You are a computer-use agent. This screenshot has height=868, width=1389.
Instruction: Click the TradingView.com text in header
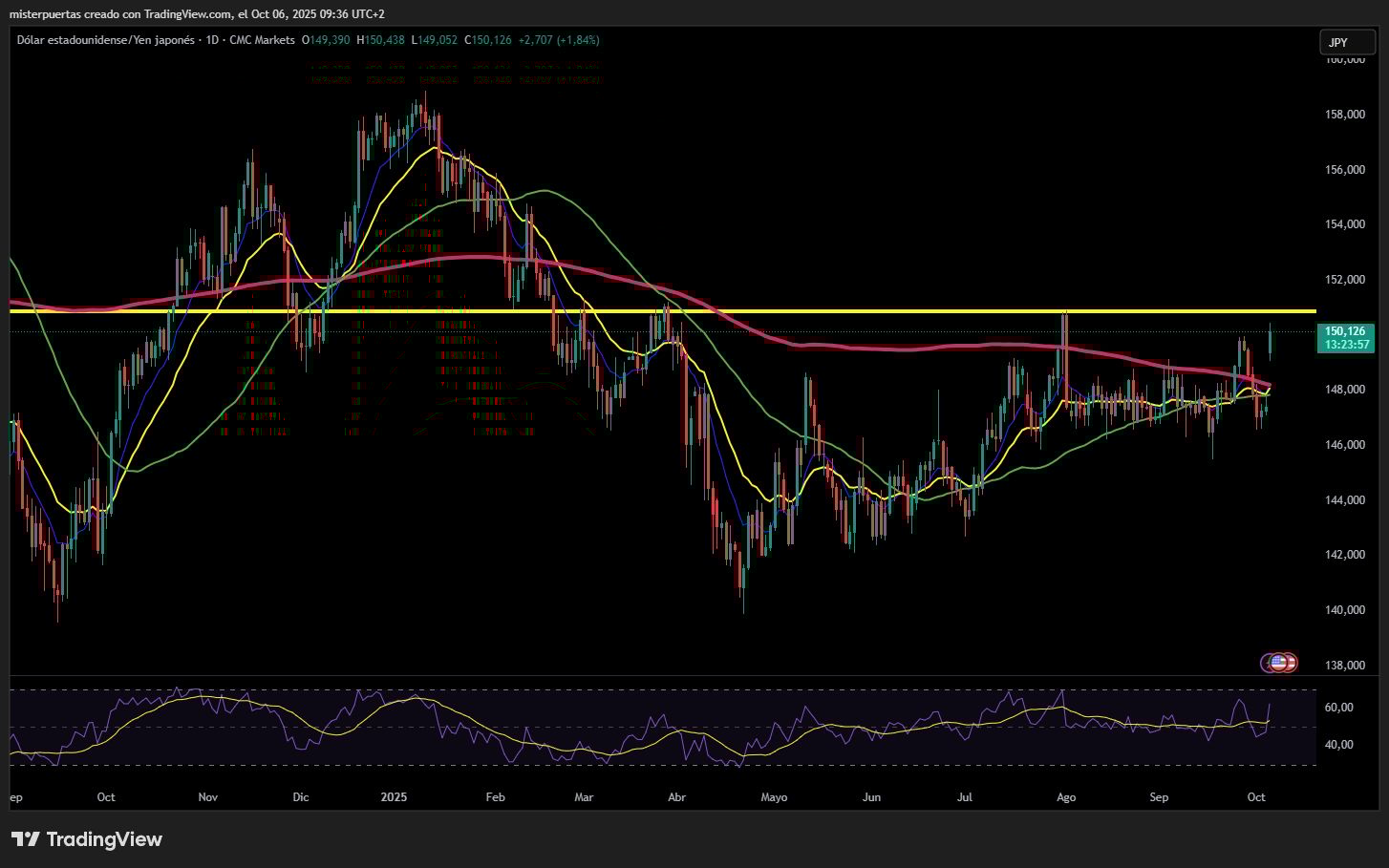pyautogui.click(x=188, y=14)
